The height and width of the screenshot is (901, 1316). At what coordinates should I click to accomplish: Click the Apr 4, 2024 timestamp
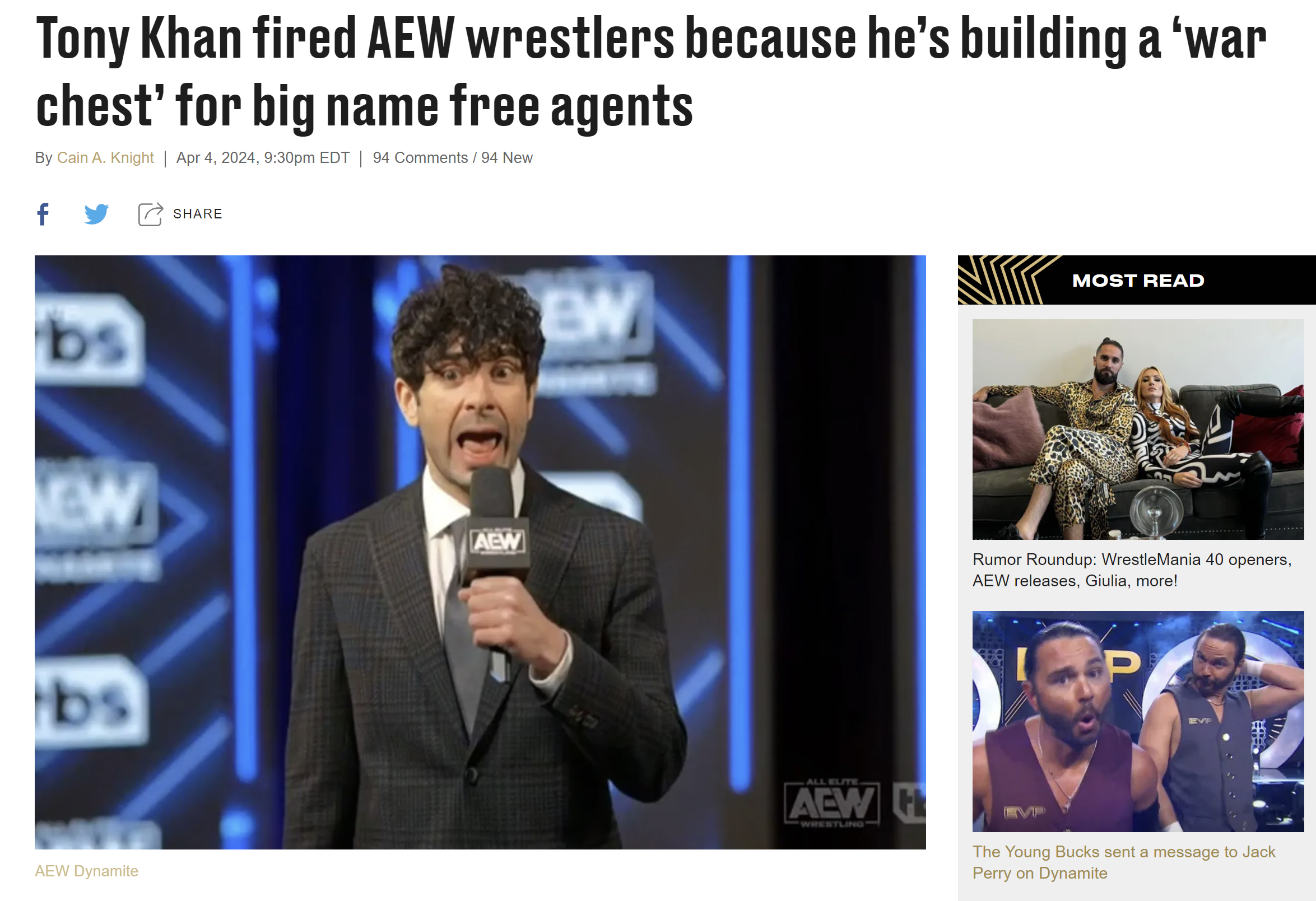click(263, 158)
